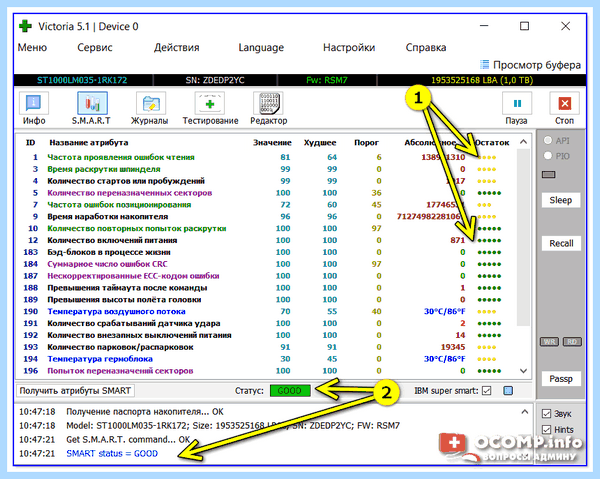This screenshot has width=600, height=479.
Task: Click log line Получение паспорта накопителя
Action: coord(145,412)
